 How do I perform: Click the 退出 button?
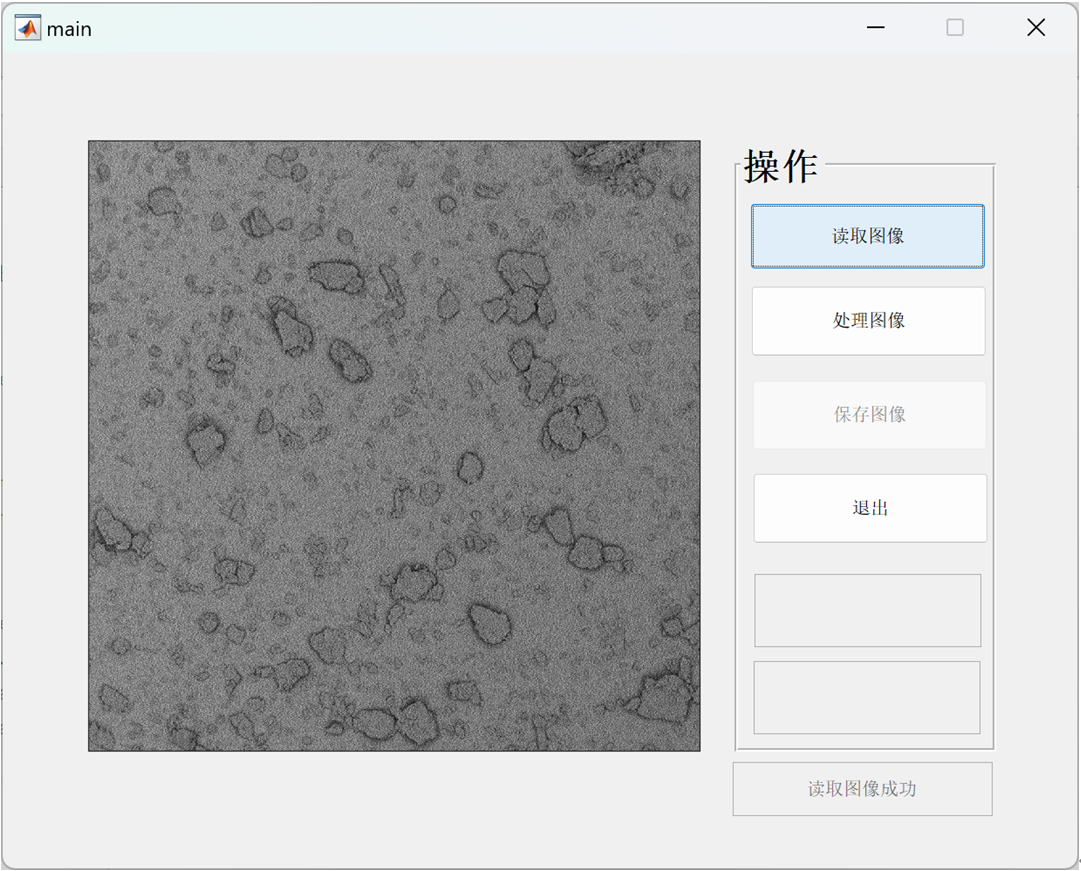(x=870, y=508)
